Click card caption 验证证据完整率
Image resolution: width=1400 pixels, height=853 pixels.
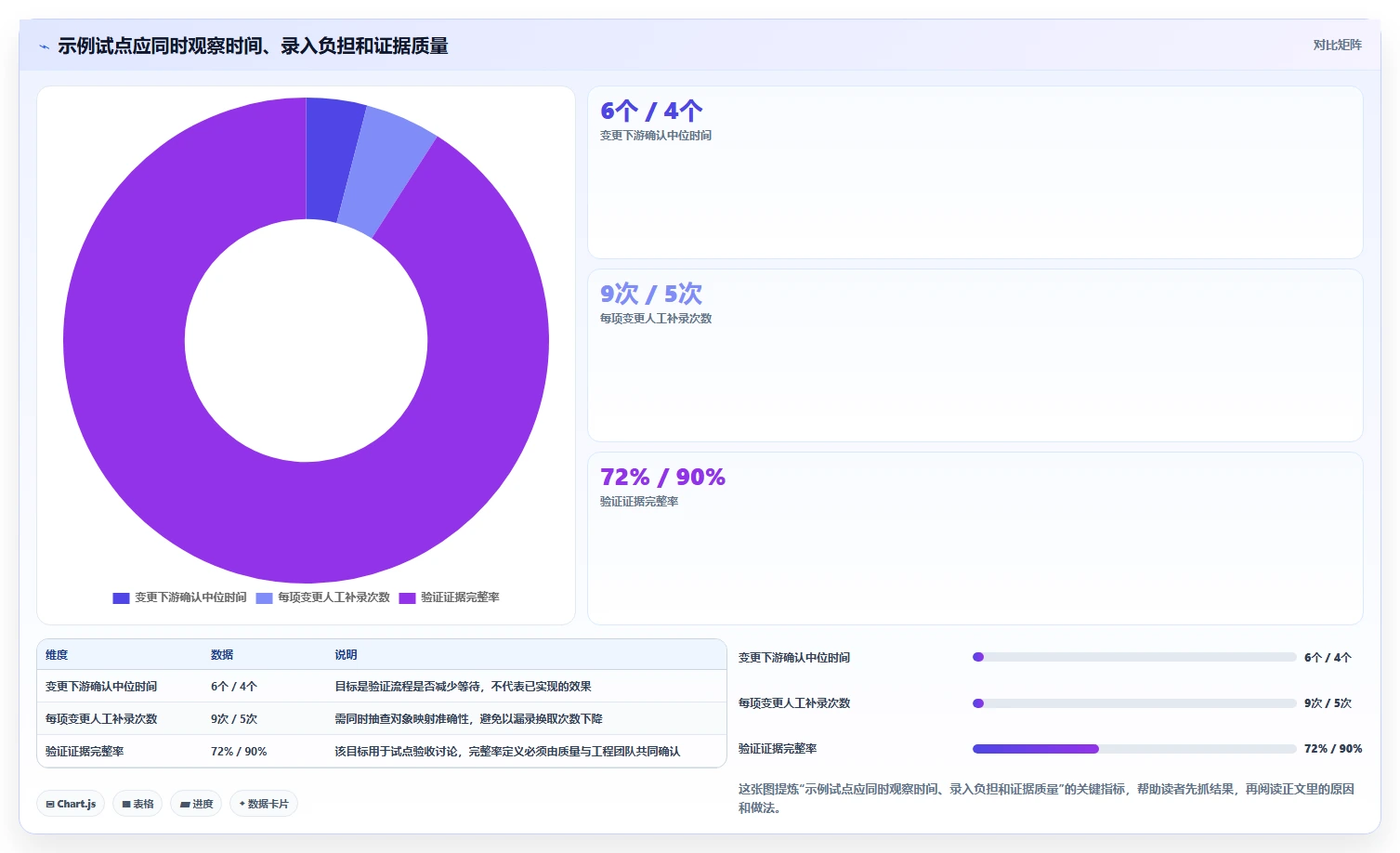pos(639,502)
